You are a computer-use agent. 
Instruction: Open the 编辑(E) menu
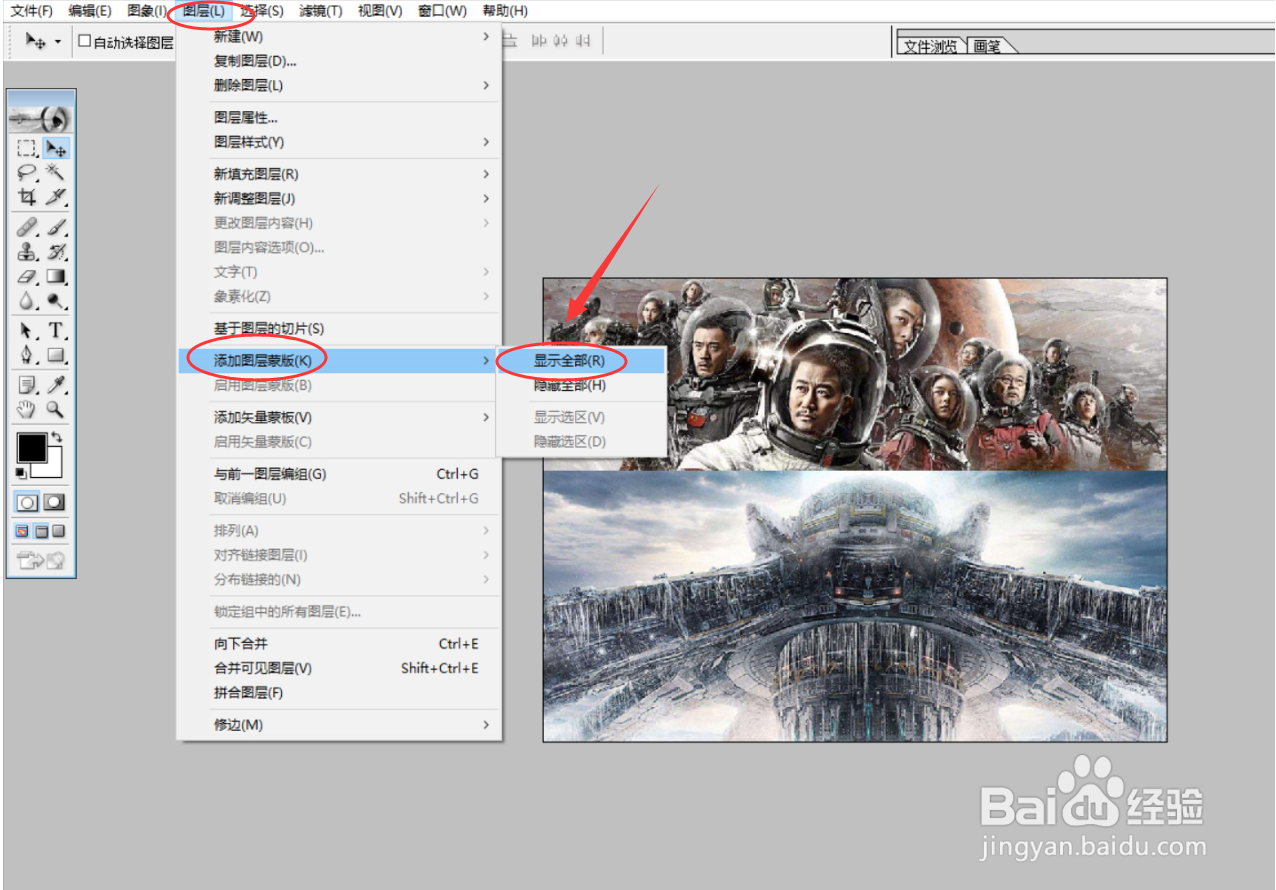pyautogui.click(x=90, y=11)
